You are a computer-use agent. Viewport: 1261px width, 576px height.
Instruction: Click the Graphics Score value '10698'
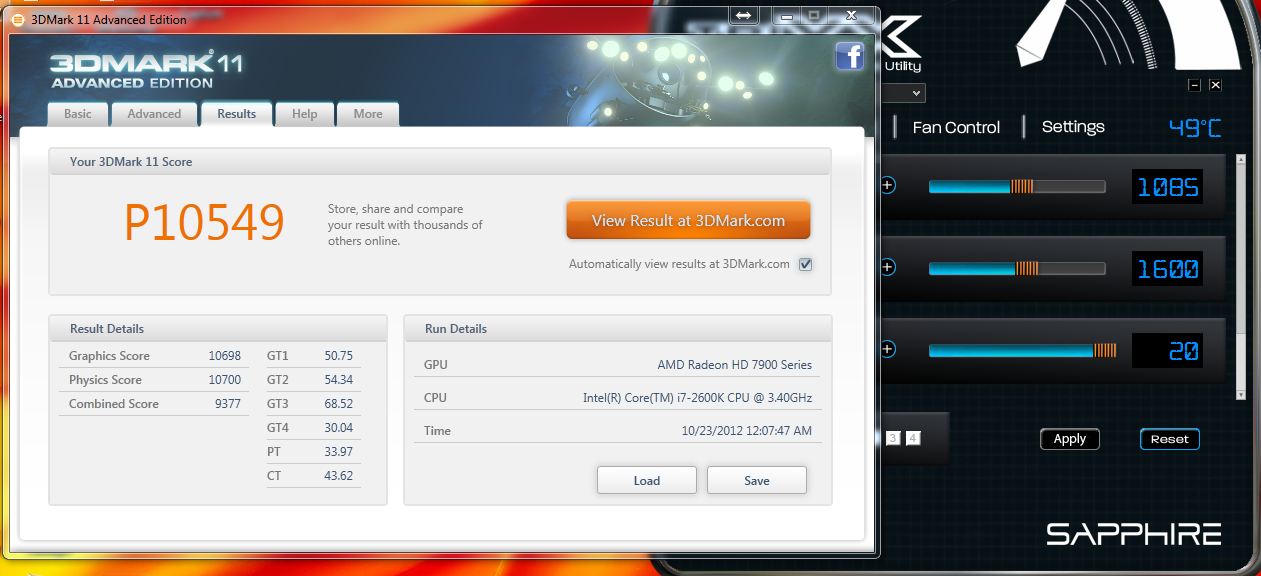pyautogui.click(x=225, y=356)
